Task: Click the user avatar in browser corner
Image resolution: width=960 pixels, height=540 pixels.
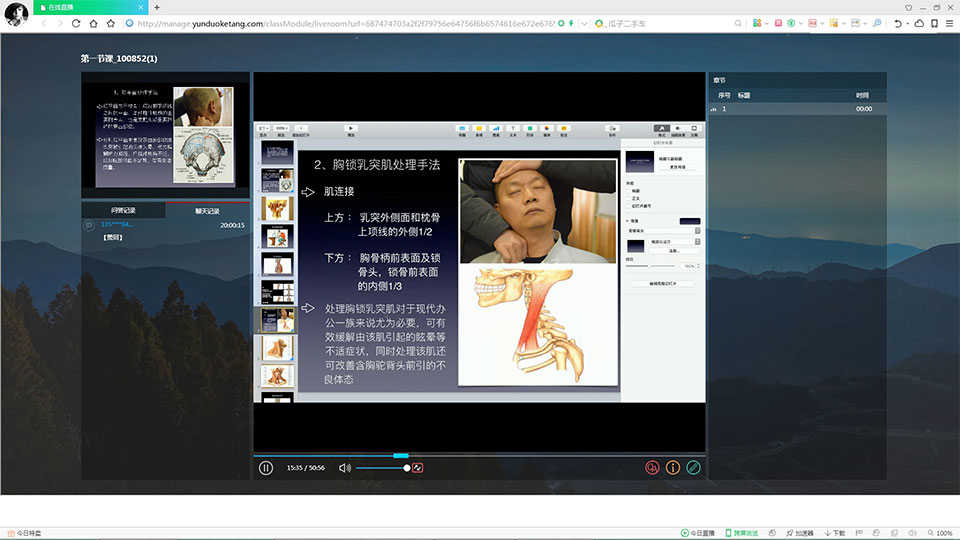Action: pyautogui.click(x=16, y=13)
